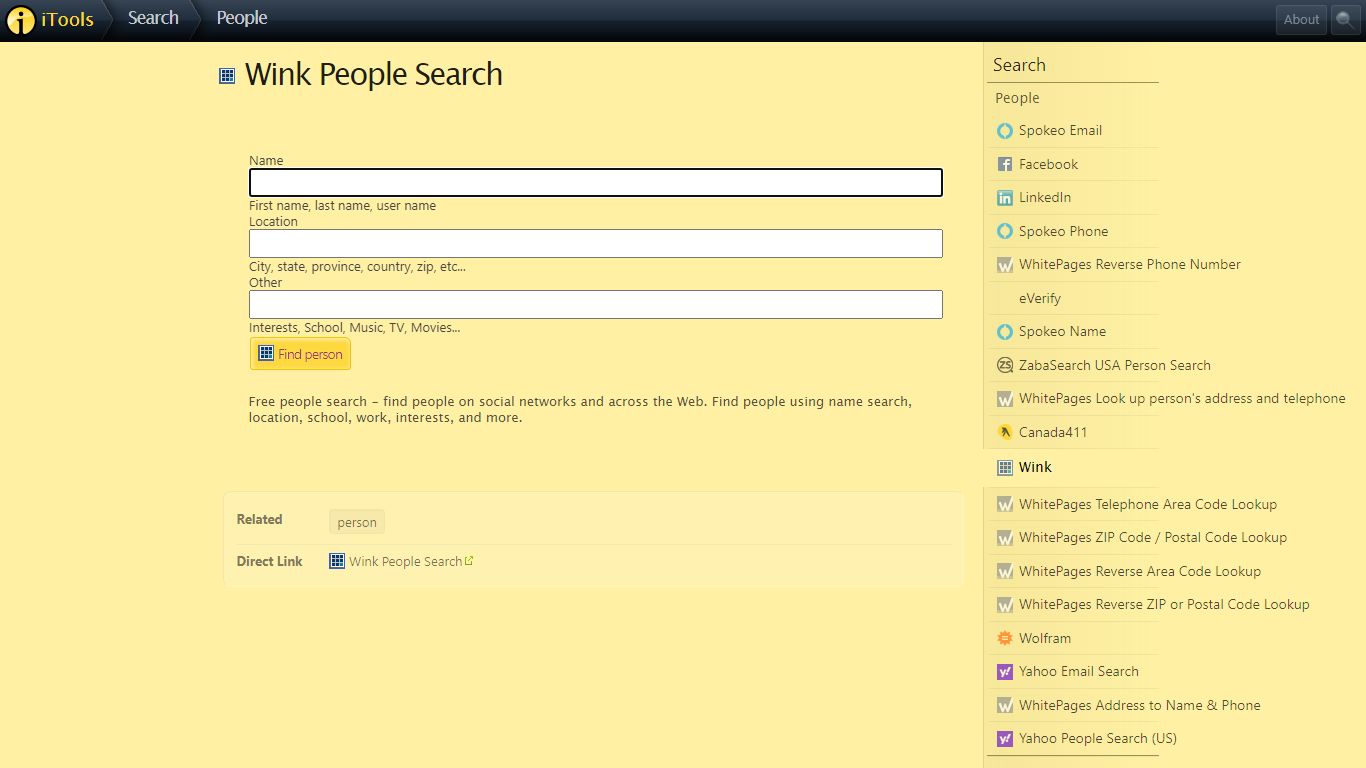Viewport: 1366px width, 768px height.
Task: Open the Spokeo Phone link
Action: click(1063, 231)
